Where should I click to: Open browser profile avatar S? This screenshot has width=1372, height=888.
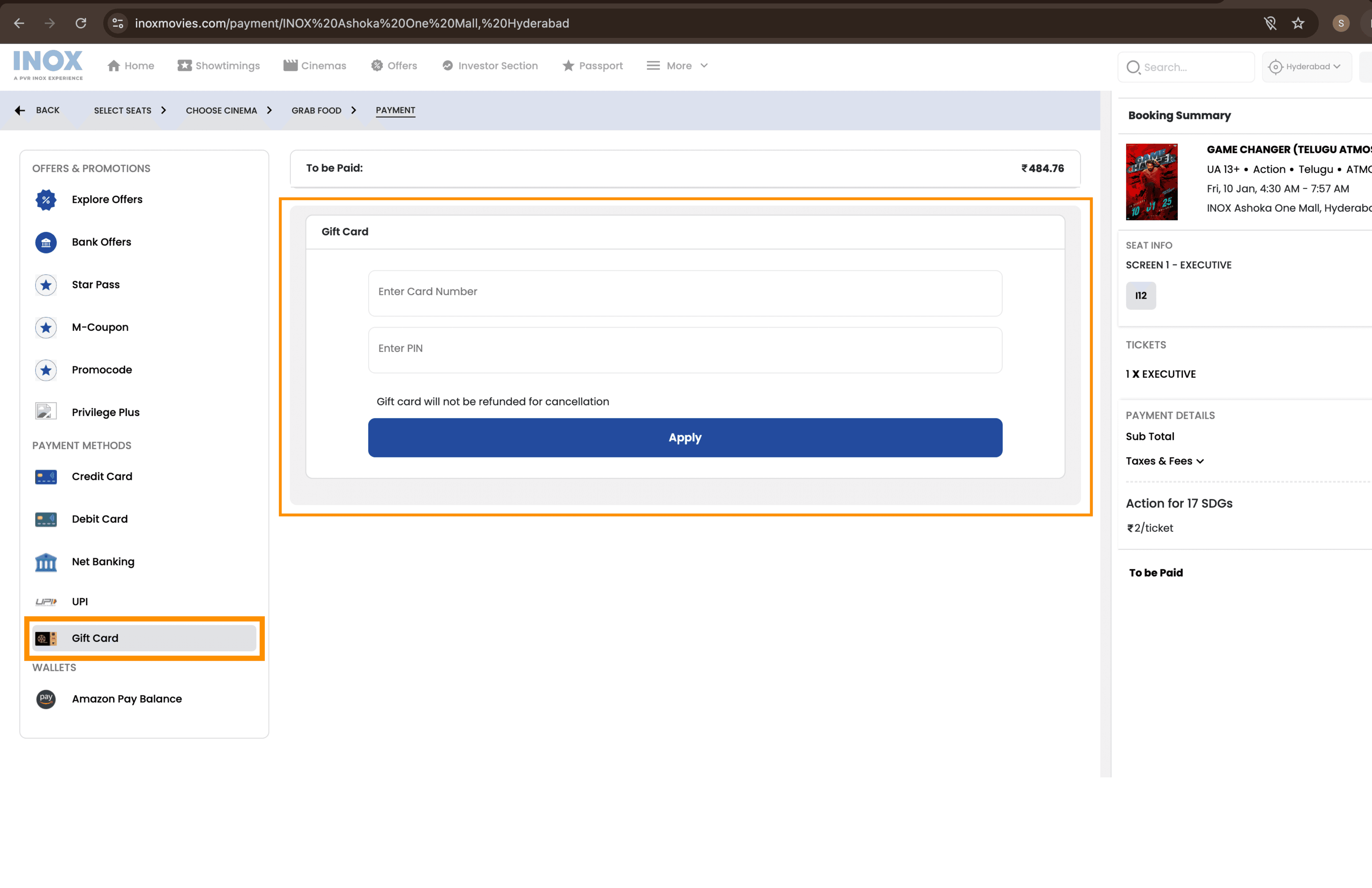(x=1341, y=23)
